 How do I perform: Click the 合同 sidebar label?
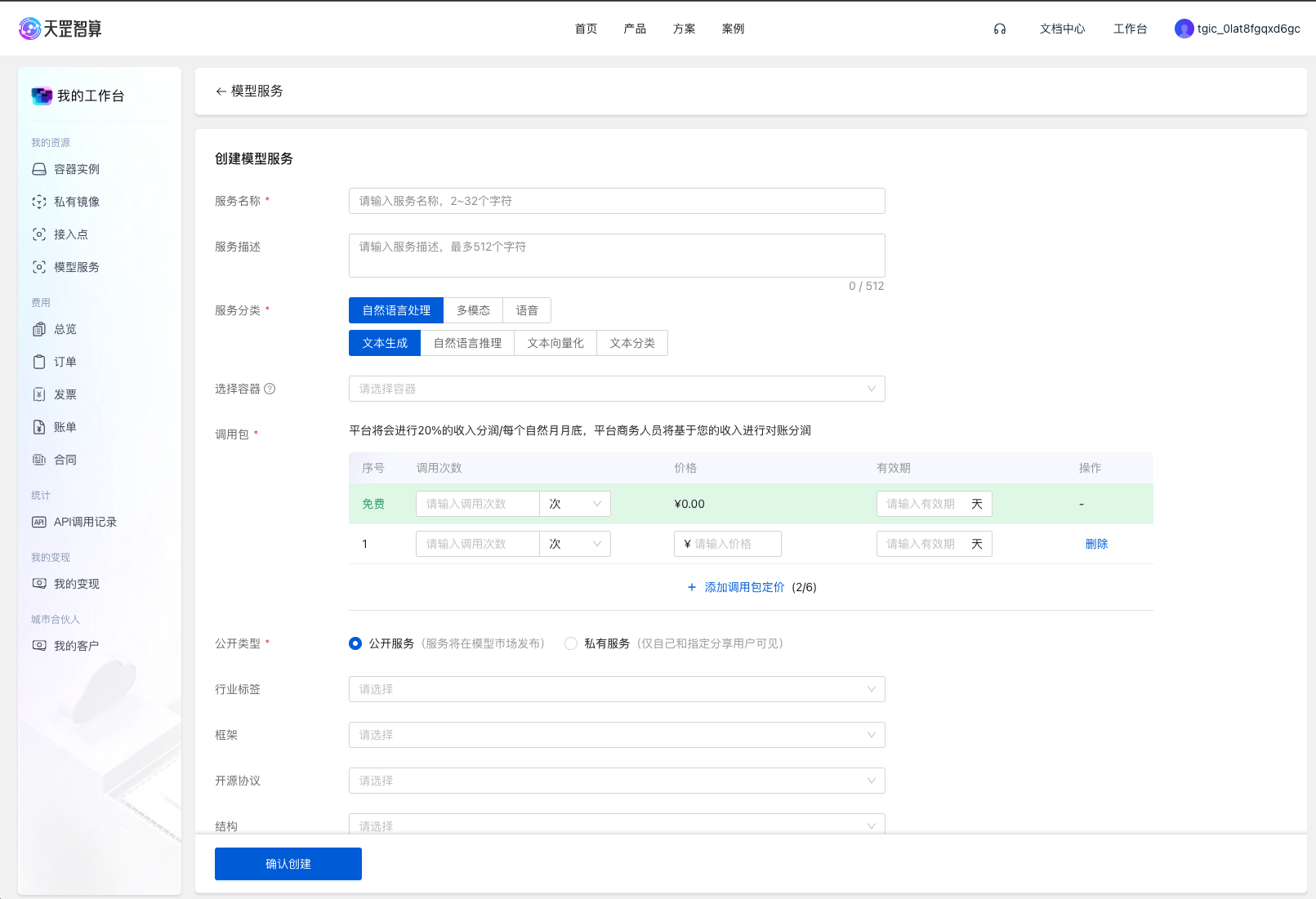65,460
